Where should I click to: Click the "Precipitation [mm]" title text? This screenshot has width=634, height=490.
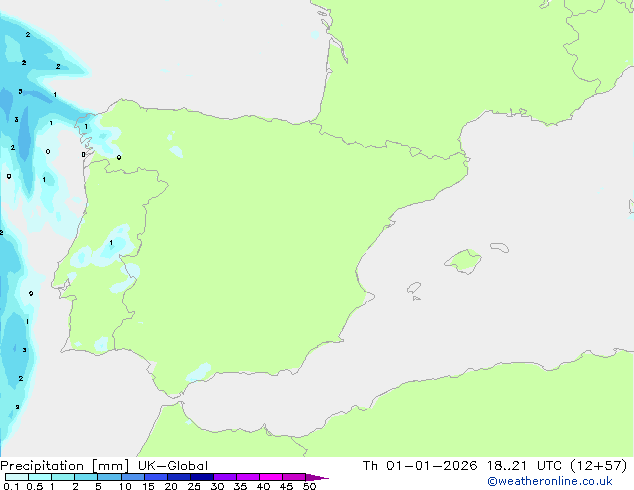[x=65, y=466]
